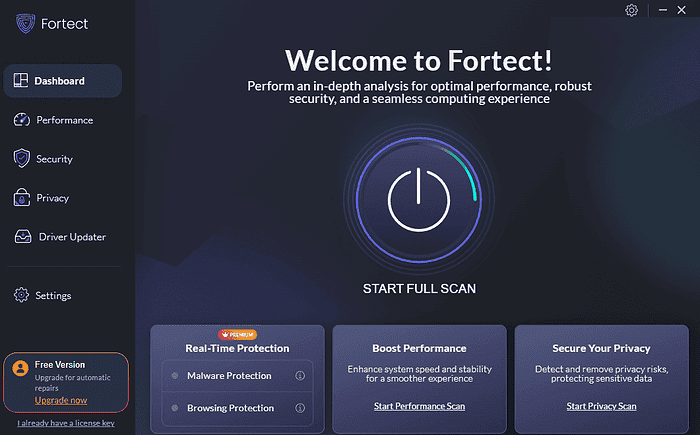
Task: Switch to the Dashboard tab
Action: point(62,81)
